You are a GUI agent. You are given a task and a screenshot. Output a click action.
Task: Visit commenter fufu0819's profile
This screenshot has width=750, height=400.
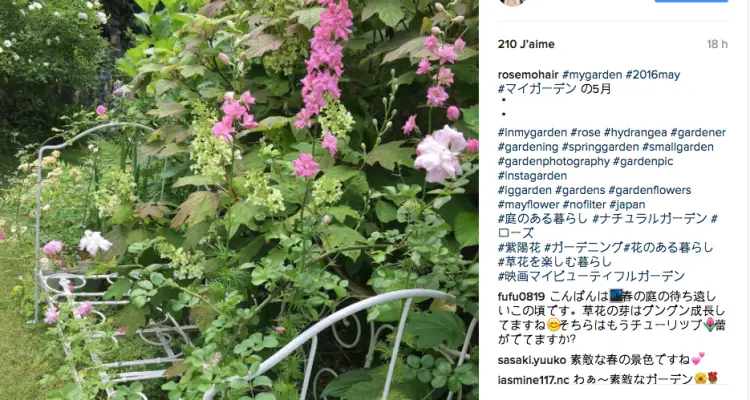tap(521, 297)
